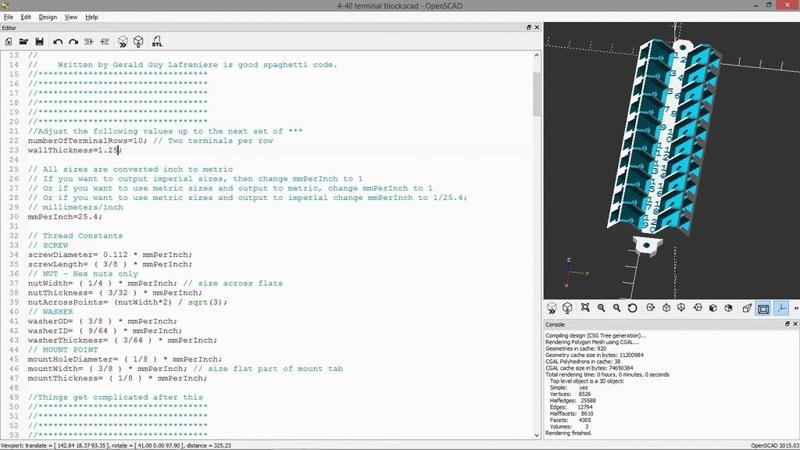Click the 'mmPerInch=25.4;' line
Image resolution: width=800 pixels, height=450 pixels.
(x=65, y=217)
